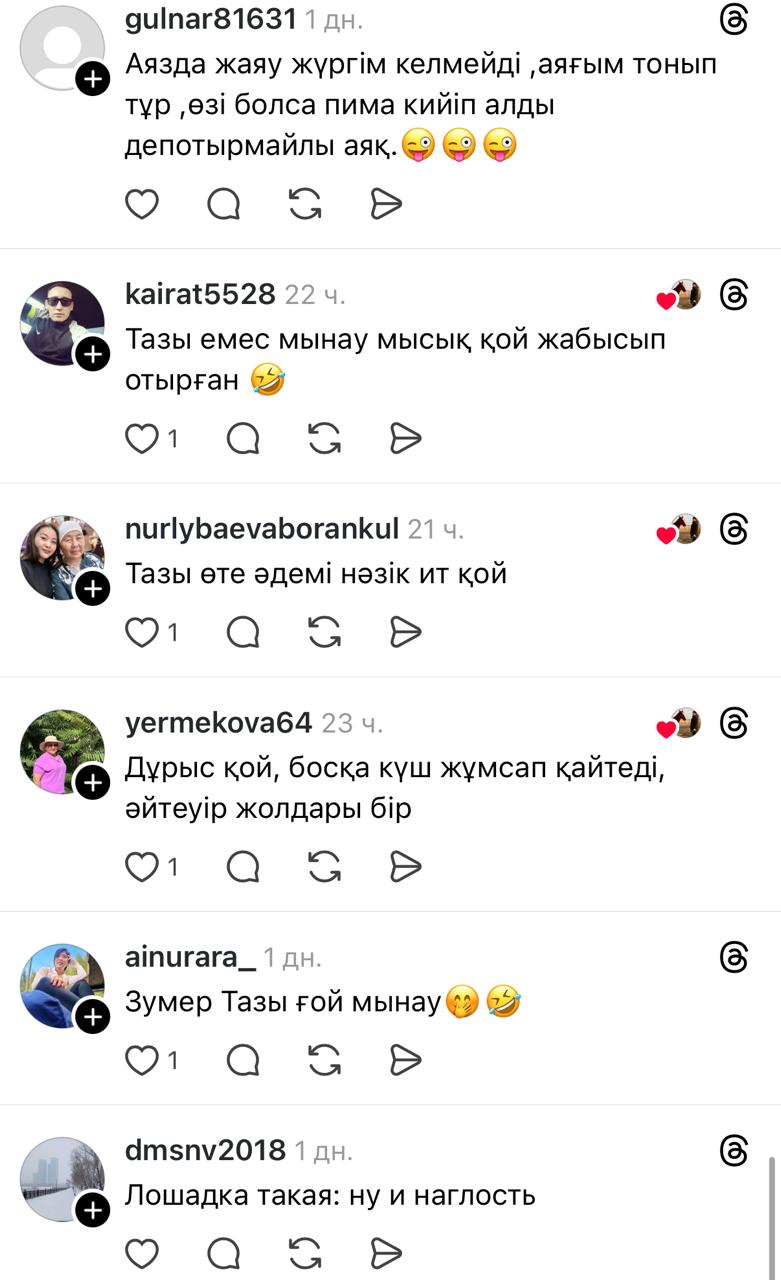Image resolution: width=781 pixels, height=1280 pixels.
Task: View ainurara_ profile picture
Action: [62, 985]
